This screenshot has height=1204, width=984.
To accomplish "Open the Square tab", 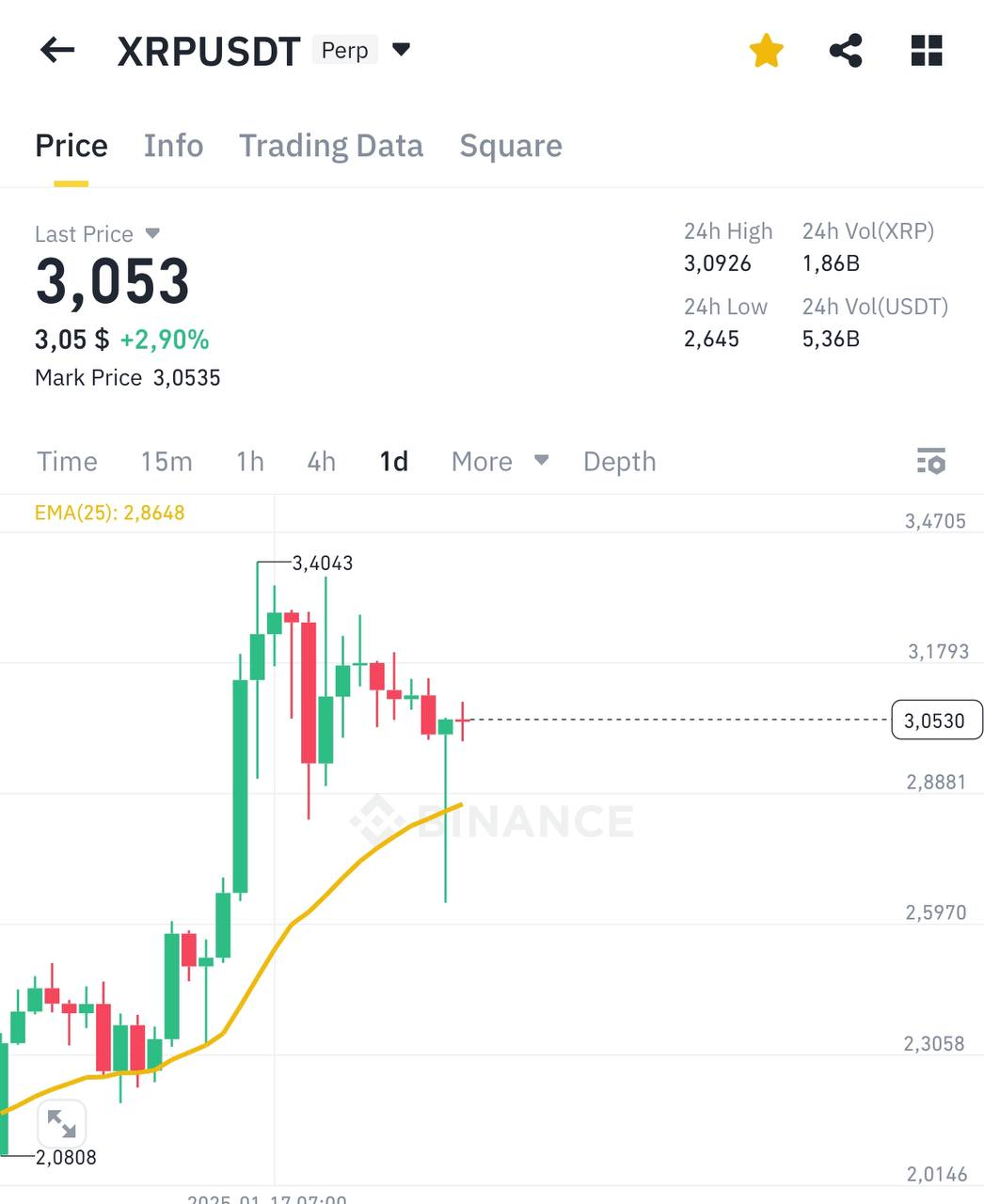I will coord(511,146).
